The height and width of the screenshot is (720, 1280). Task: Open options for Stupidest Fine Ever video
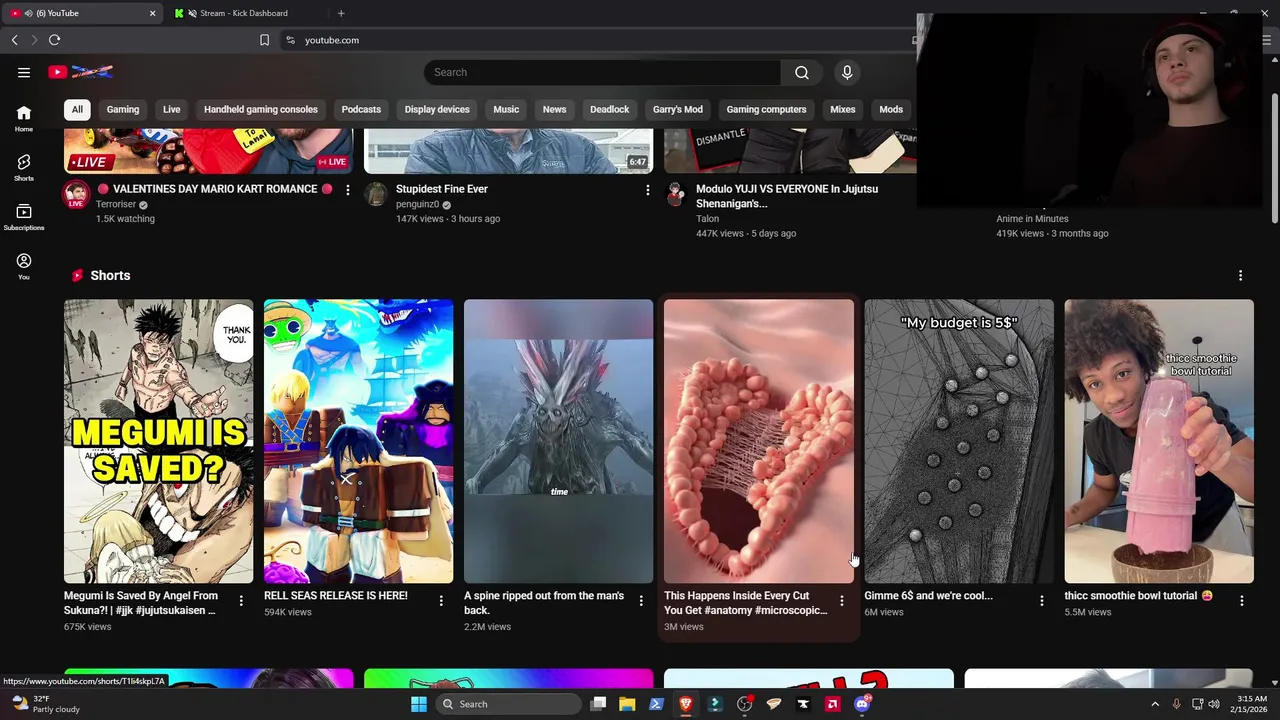tap(648, 190)
